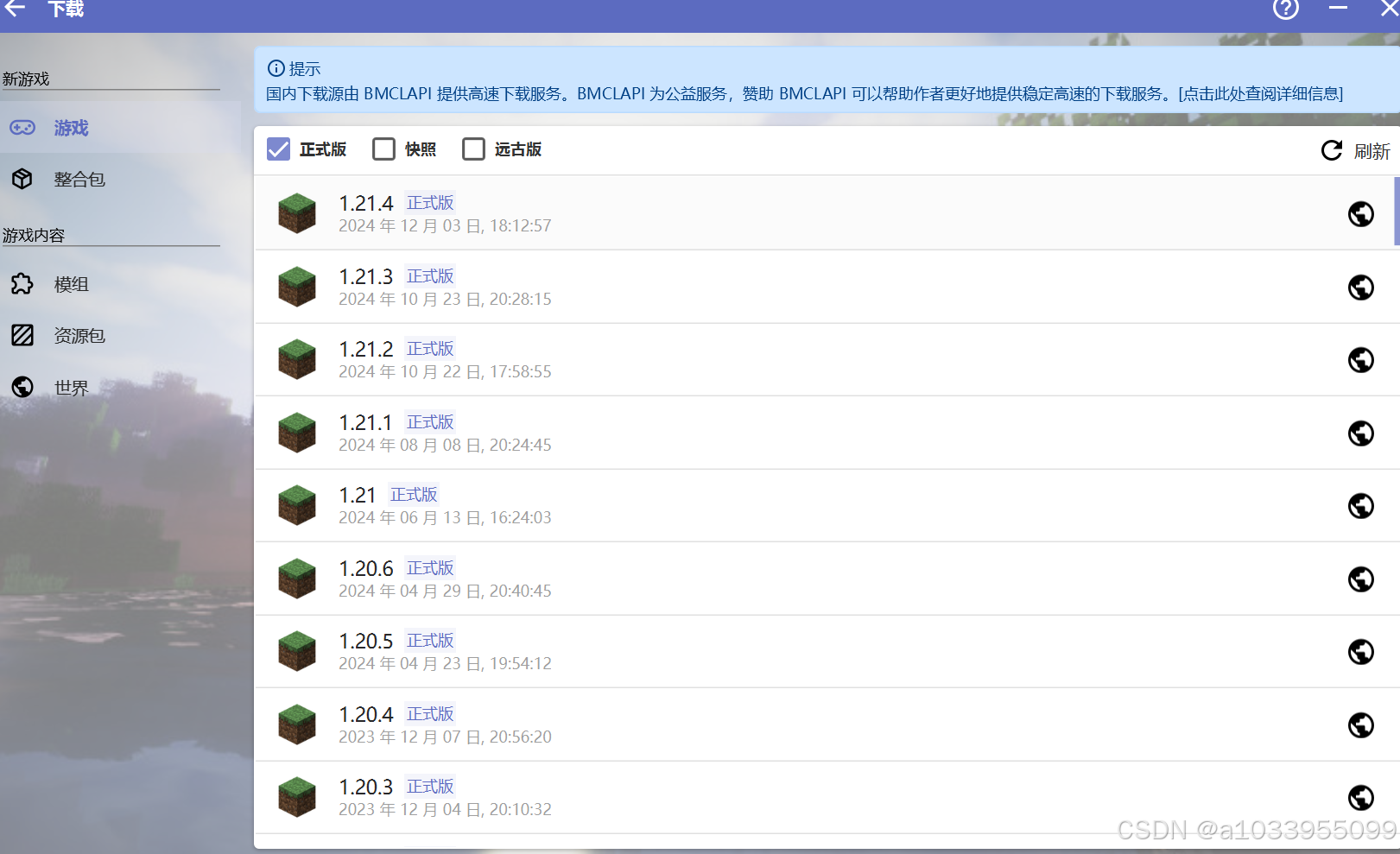Click the info icon beside 提示

(x=276, y=68)
